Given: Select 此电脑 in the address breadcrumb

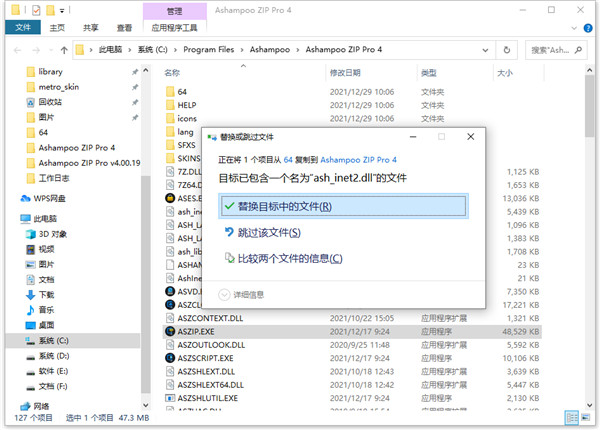Looking at the screenshot, I should pyautogui.click(x=110, y=50).
